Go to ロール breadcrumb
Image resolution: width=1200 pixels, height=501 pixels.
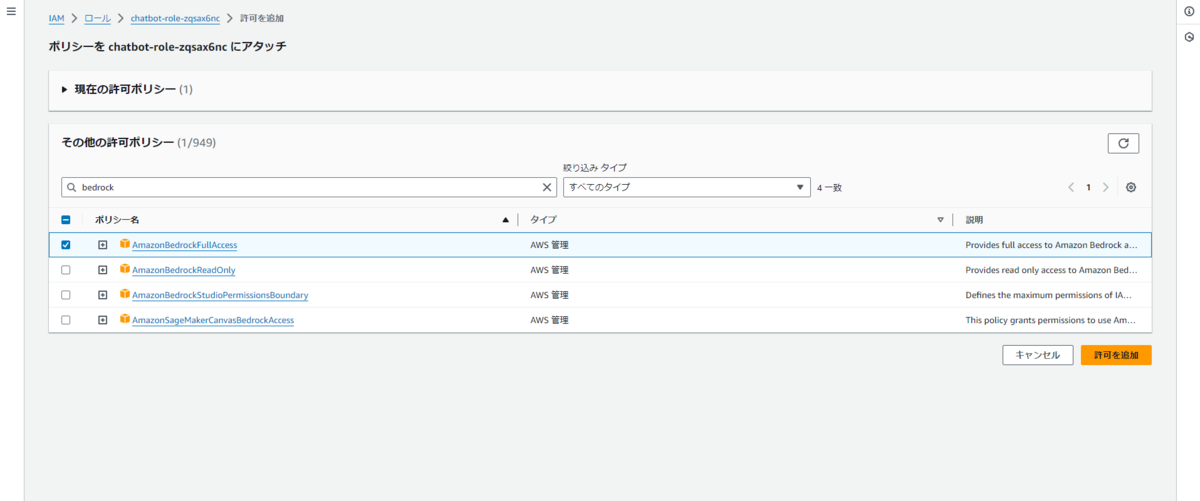pyautogui.click(x=98, y=18)
